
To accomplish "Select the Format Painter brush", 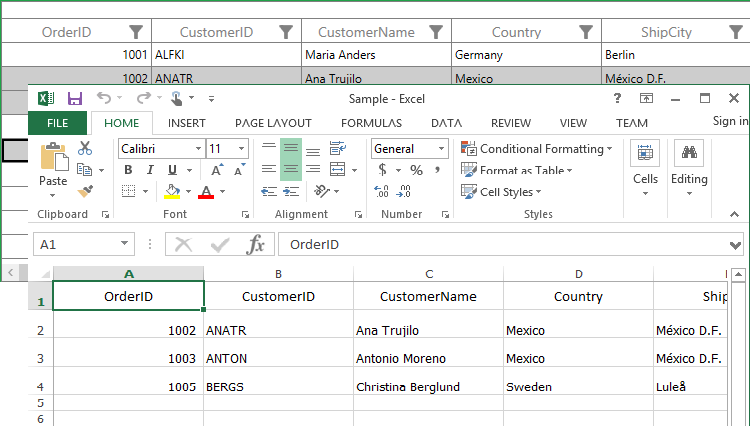I will tap(85, 190).
